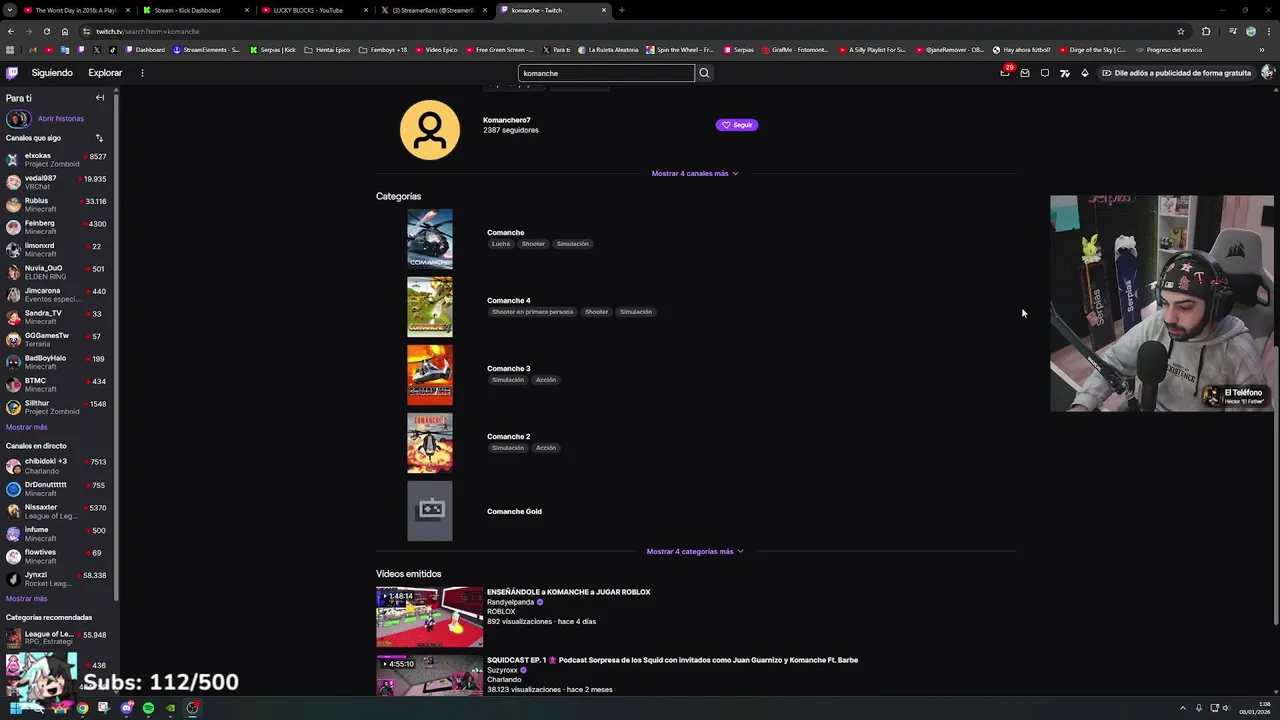Expand Mostrar más under Canales en directo
The width and height of the screenshot is (1280, 720).
click(26, 598)
